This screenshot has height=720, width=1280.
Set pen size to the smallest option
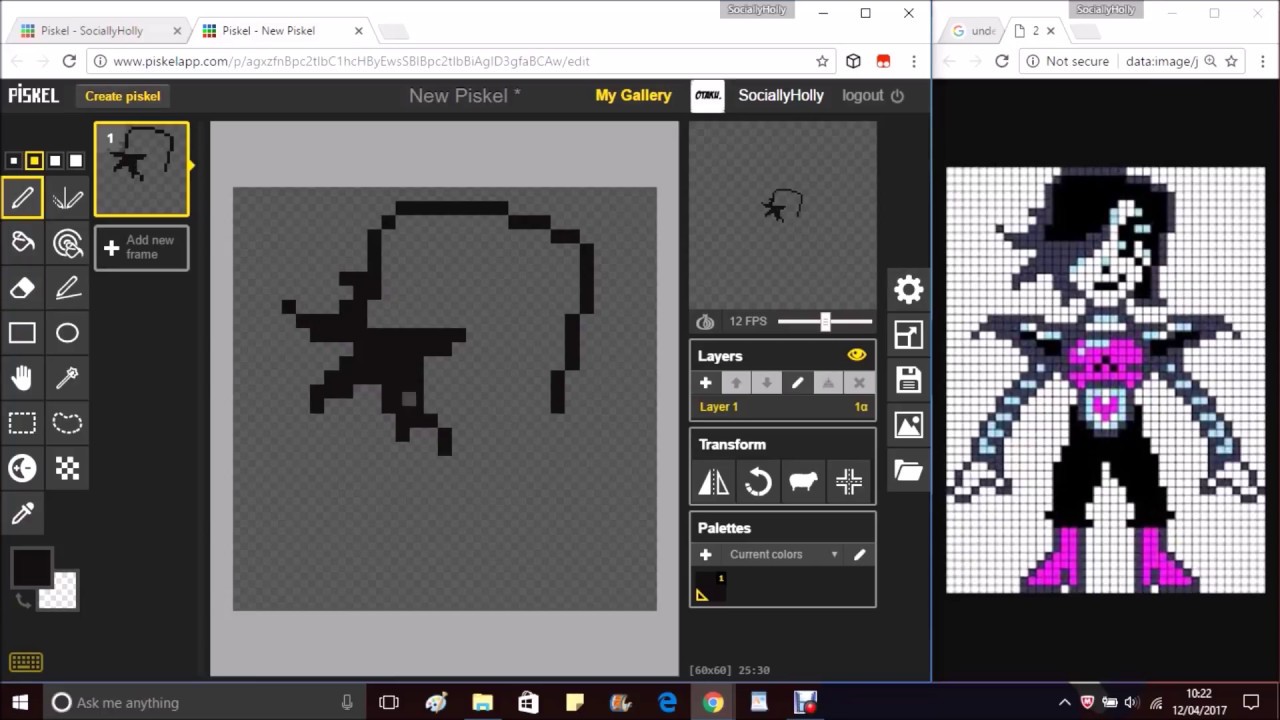pyautogui.click(x=13, y=160)
